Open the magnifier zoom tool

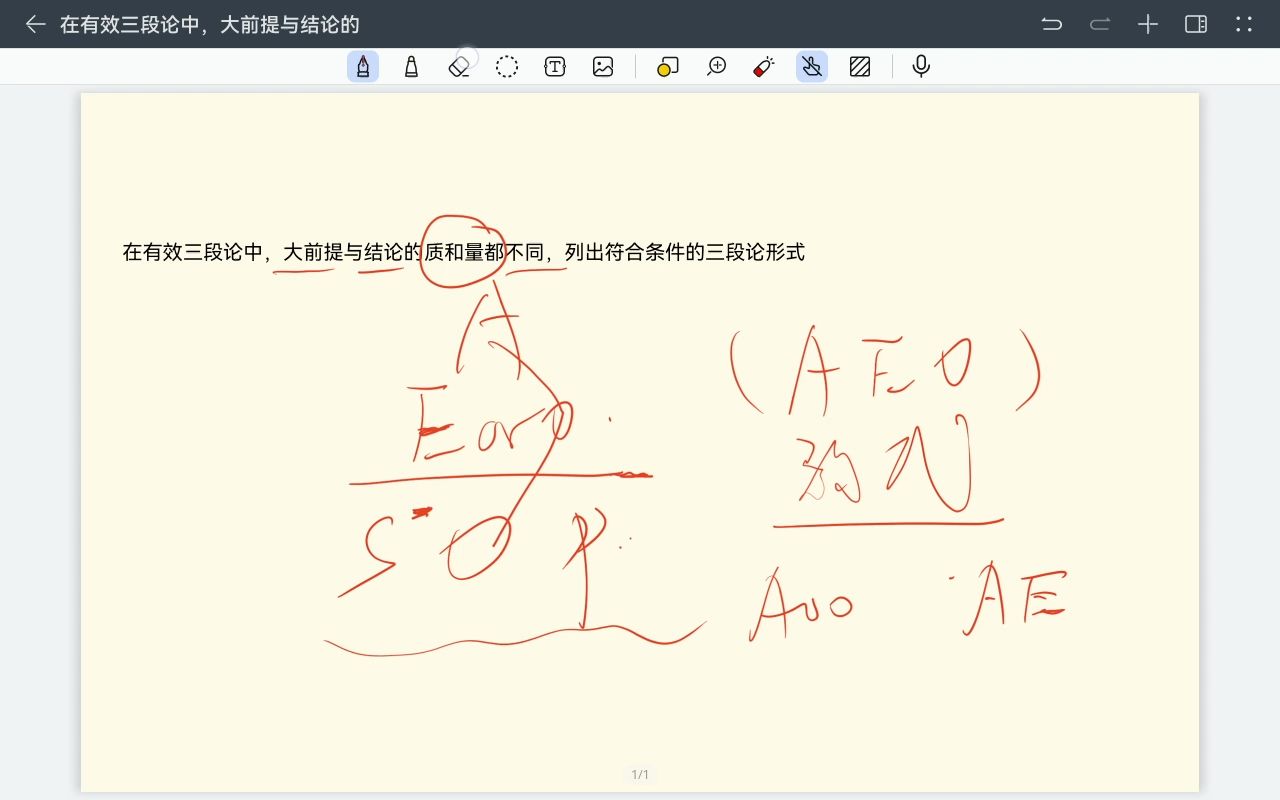[715, 66]
